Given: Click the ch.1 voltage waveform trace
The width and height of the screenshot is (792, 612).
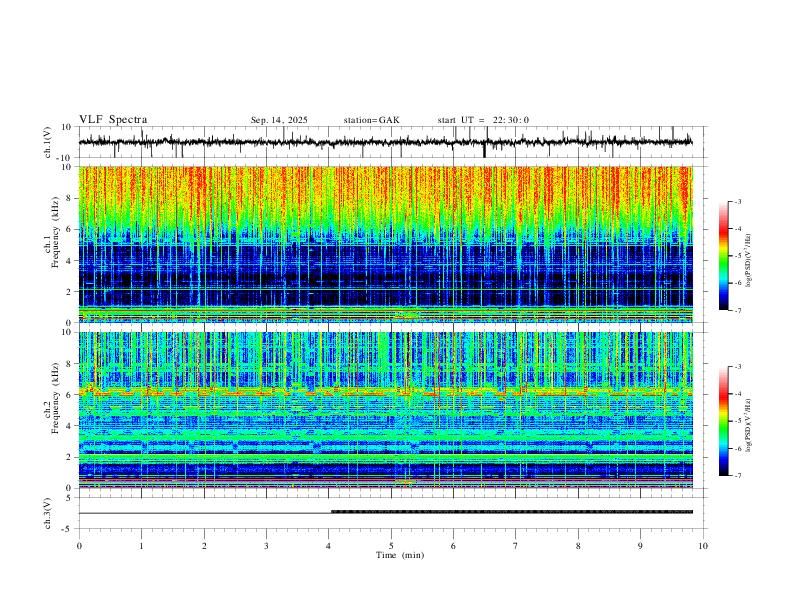Looking at the screenshot, I should (386, 142).
